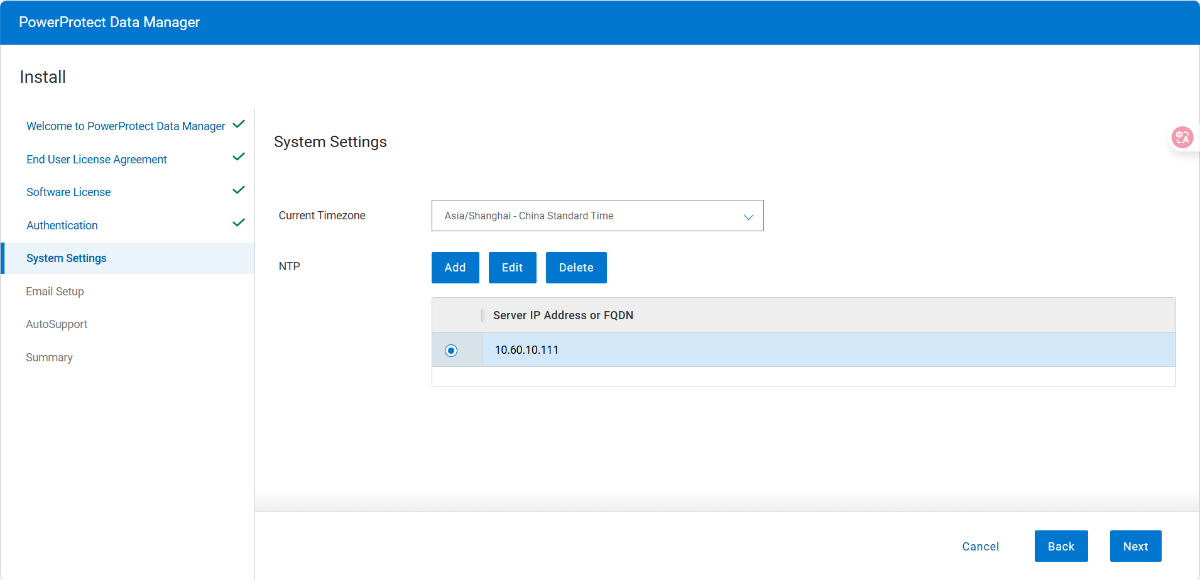Edit the selected NTP server

pos(512,267)
